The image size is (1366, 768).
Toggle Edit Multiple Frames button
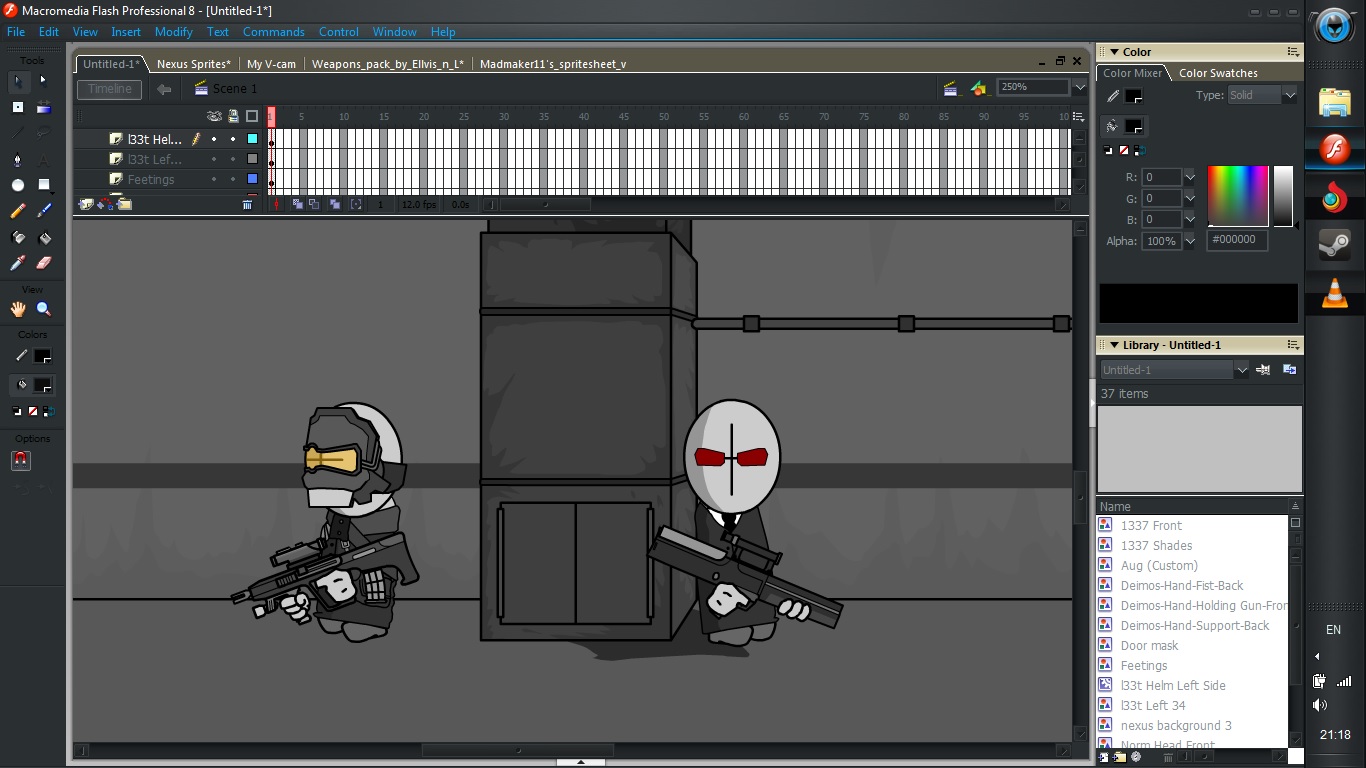coord(335,204)
